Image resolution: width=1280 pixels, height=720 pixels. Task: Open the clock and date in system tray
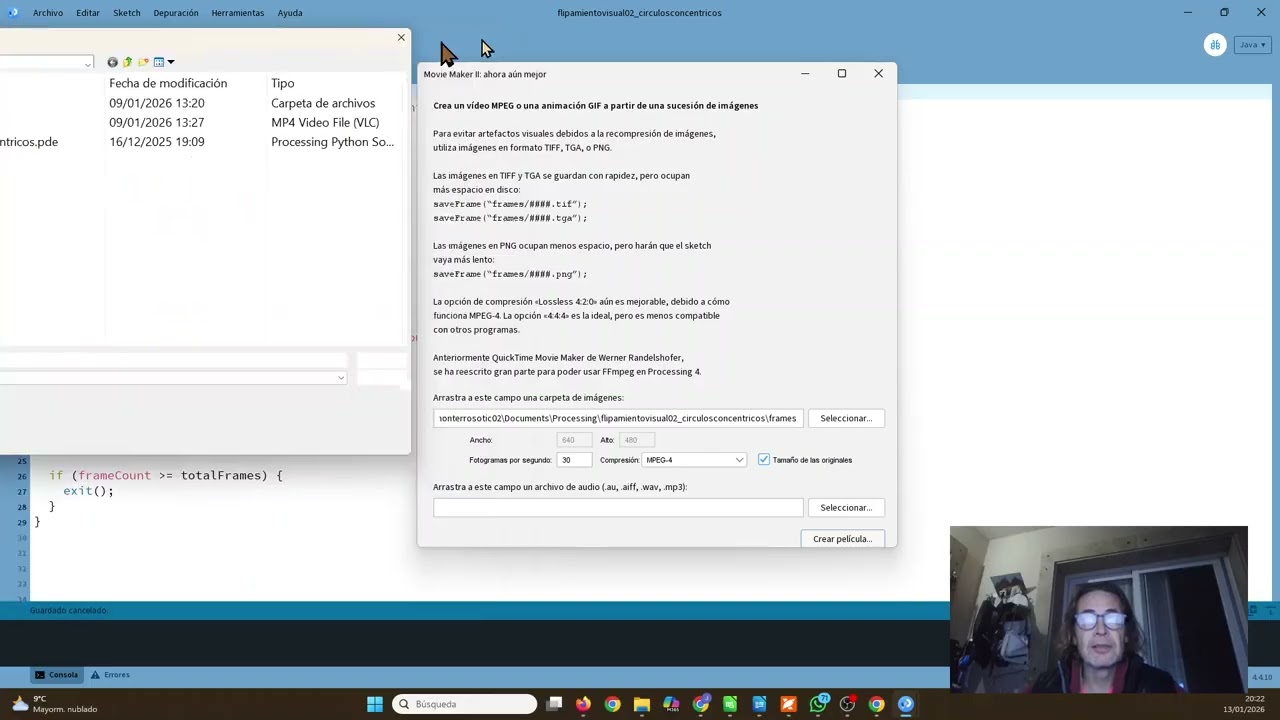point(1242,704)
